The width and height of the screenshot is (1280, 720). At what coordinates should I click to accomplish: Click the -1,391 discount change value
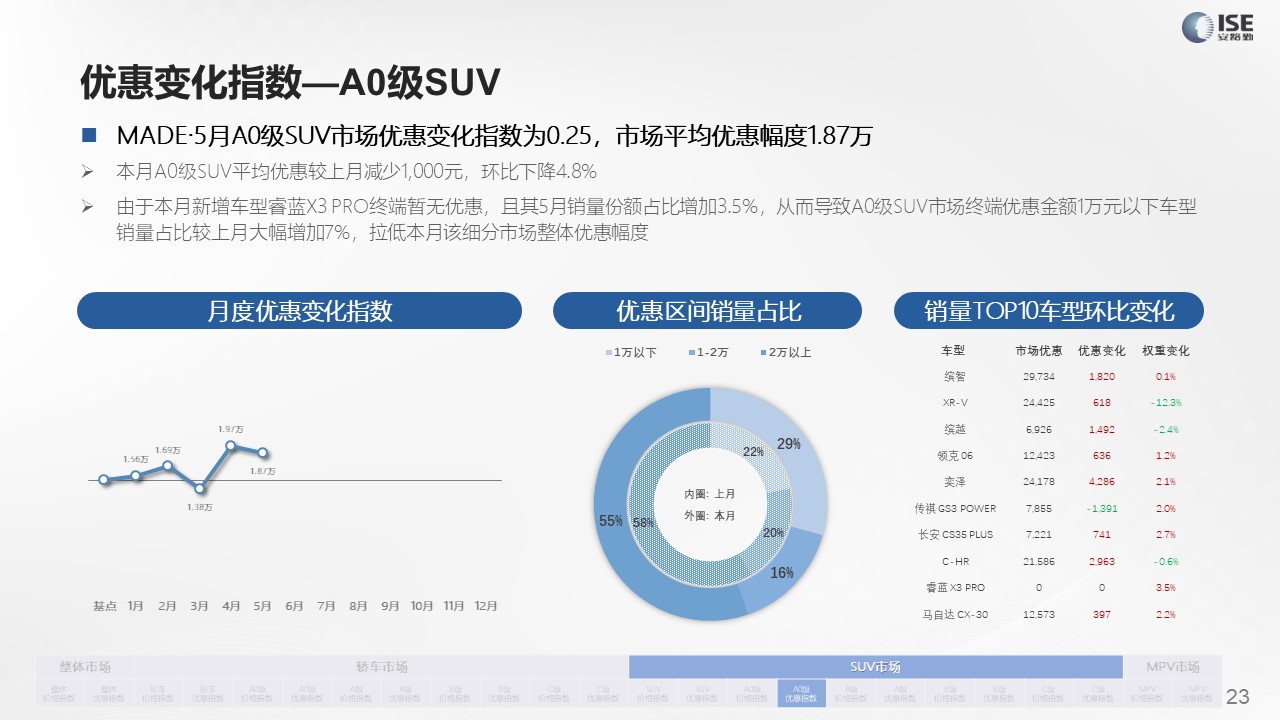coord(1102,509)
